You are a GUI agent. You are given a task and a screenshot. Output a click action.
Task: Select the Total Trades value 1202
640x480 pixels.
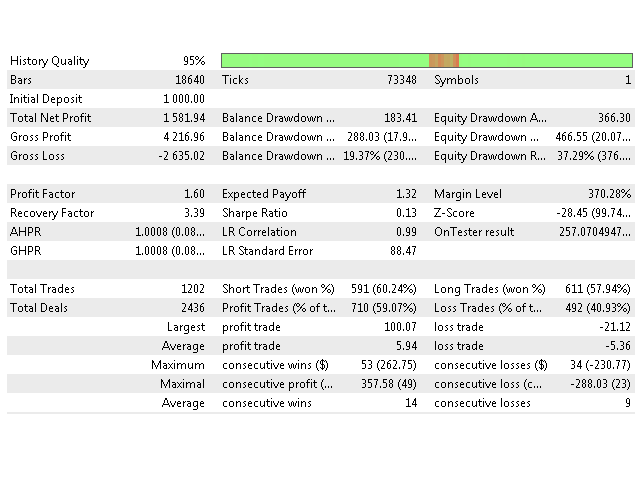193,289
